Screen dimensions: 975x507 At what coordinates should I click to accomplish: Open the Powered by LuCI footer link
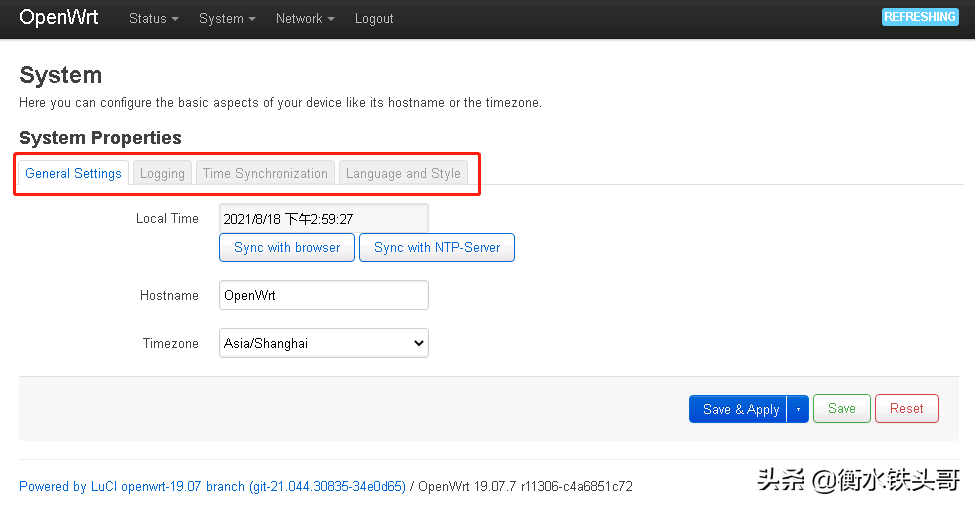212,487
